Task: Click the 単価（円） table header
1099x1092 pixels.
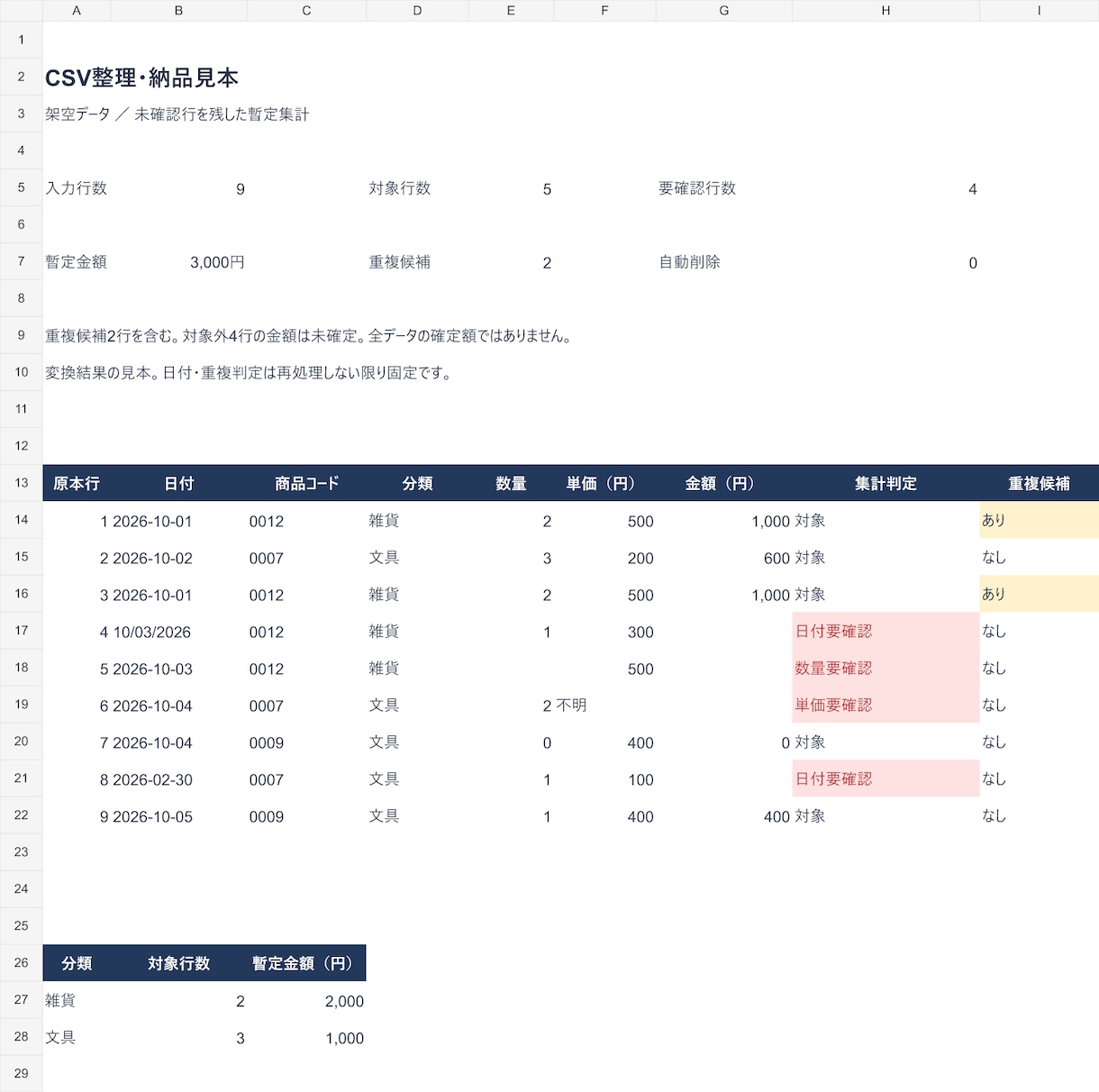Action: (604, 483)
